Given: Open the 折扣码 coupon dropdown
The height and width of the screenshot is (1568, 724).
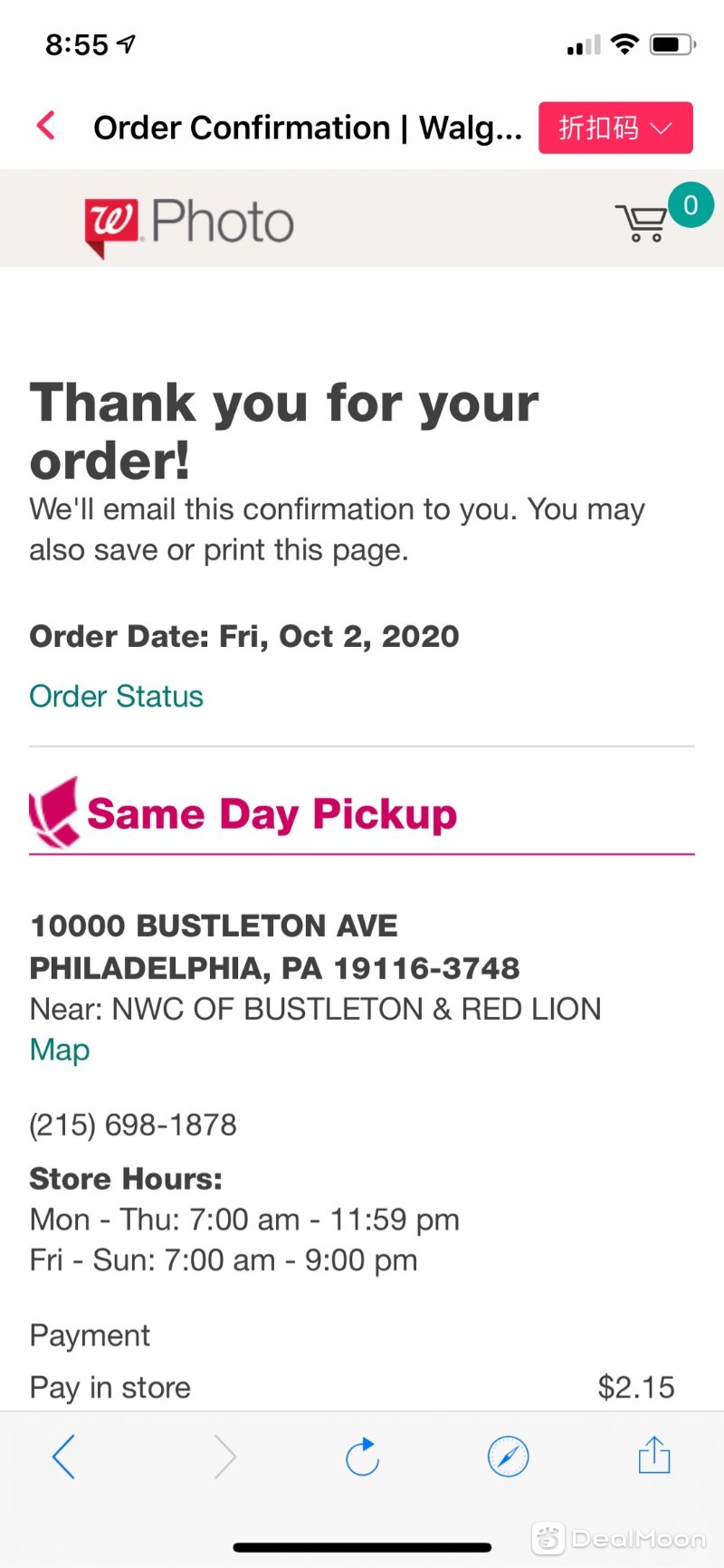Looking at the screenshot, I should 615,128.
